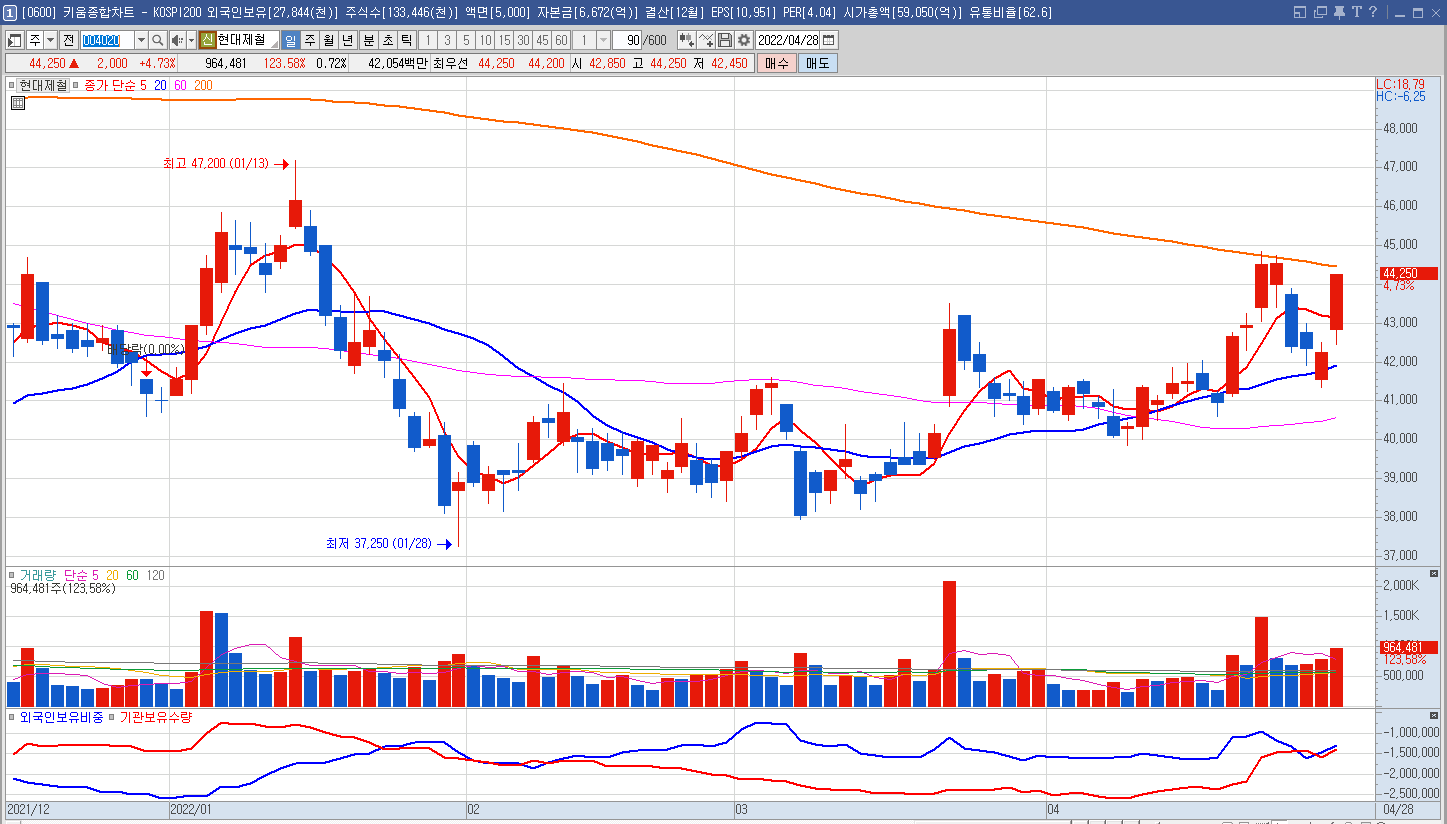
Task: Expand the stock code history dropdown
Action: [140, 40]
